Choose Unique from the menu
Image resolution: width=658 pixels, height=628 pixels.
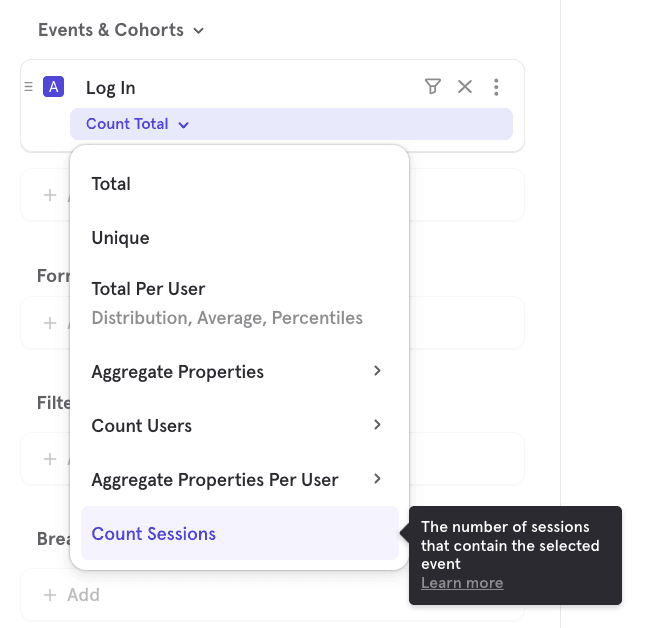pos(120,238)
